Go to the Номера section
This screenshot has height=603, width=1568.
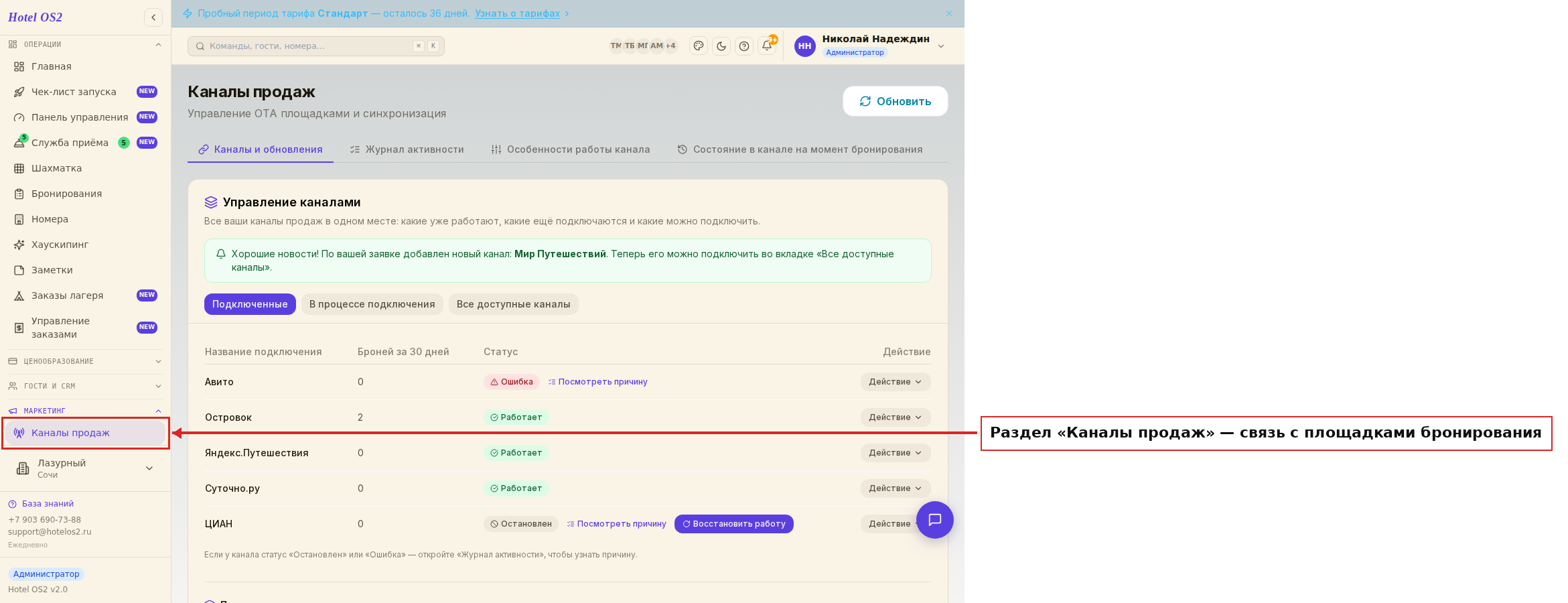coord(85,219)
